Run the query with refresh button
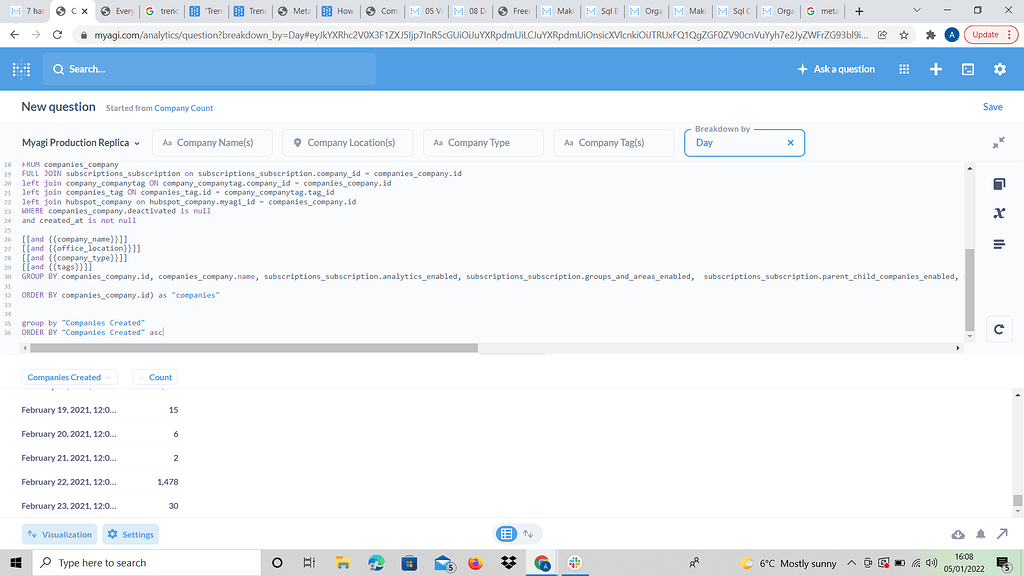The image size is (1024, 576). click(x=999, y=330)
